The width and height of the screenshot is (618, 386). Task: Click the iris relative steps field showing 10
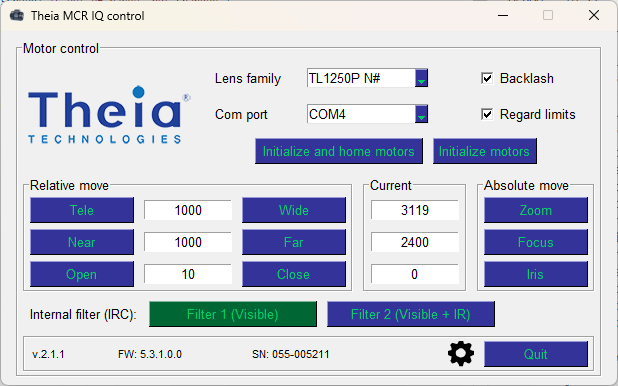coord(188,274)
